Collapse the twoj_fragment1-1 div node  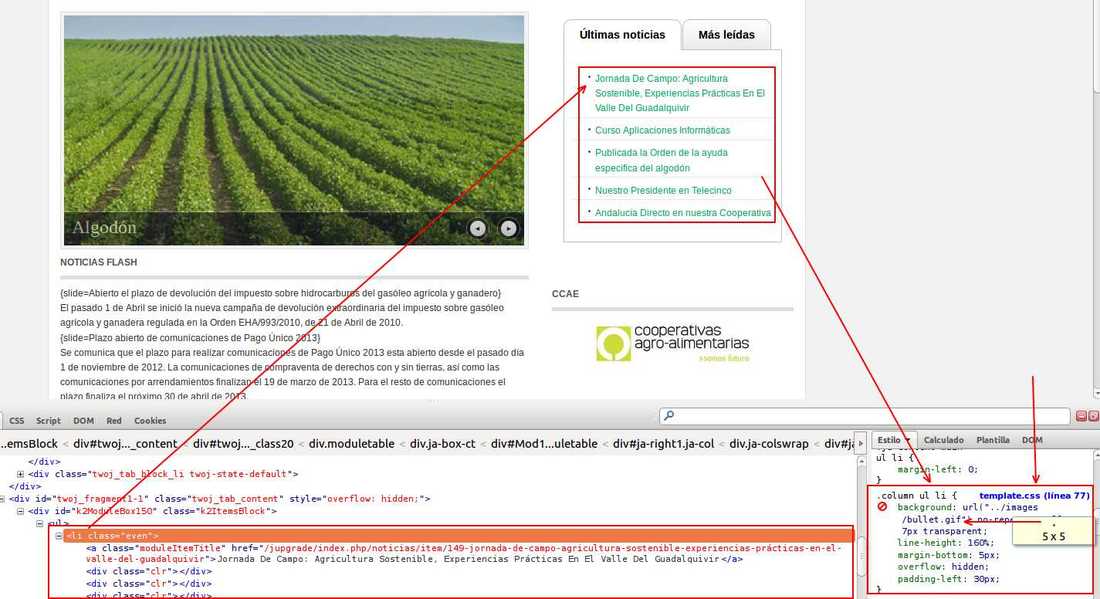click(x=4, y=499)
